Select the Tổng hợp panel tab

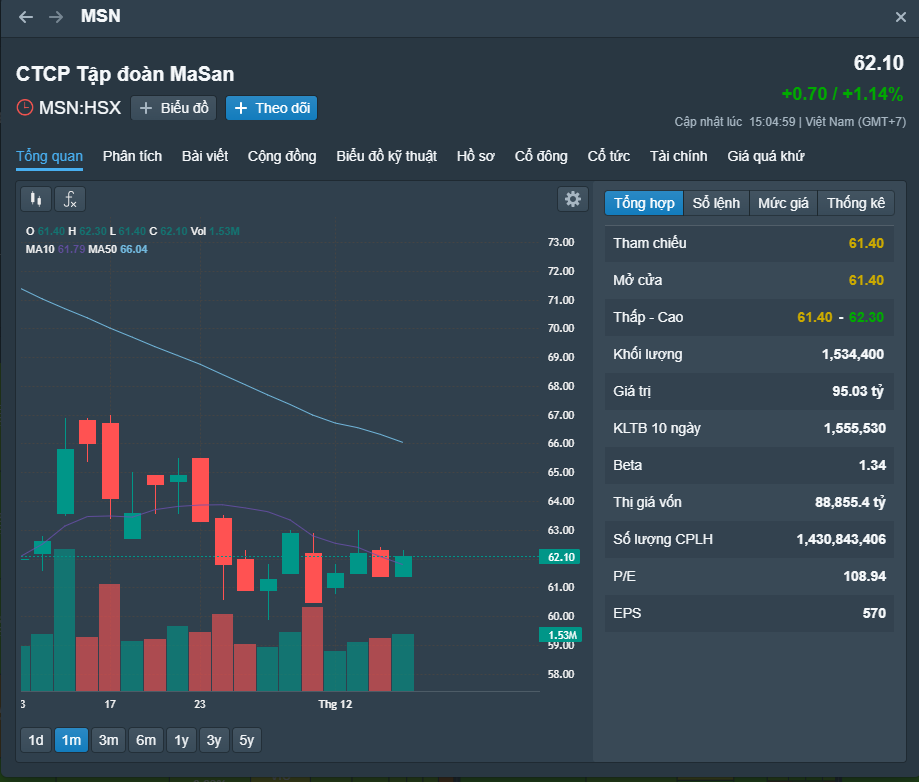[x=644, y=203]
